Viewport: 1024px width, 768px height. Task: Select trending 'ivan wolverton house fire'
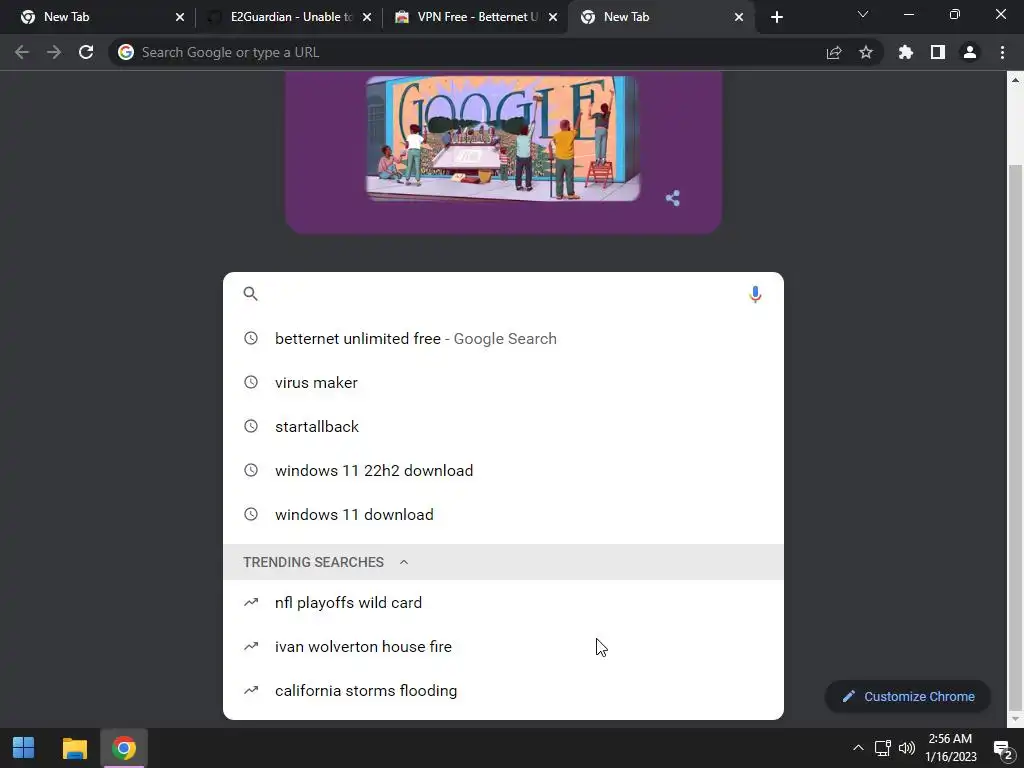click(503, 647)
